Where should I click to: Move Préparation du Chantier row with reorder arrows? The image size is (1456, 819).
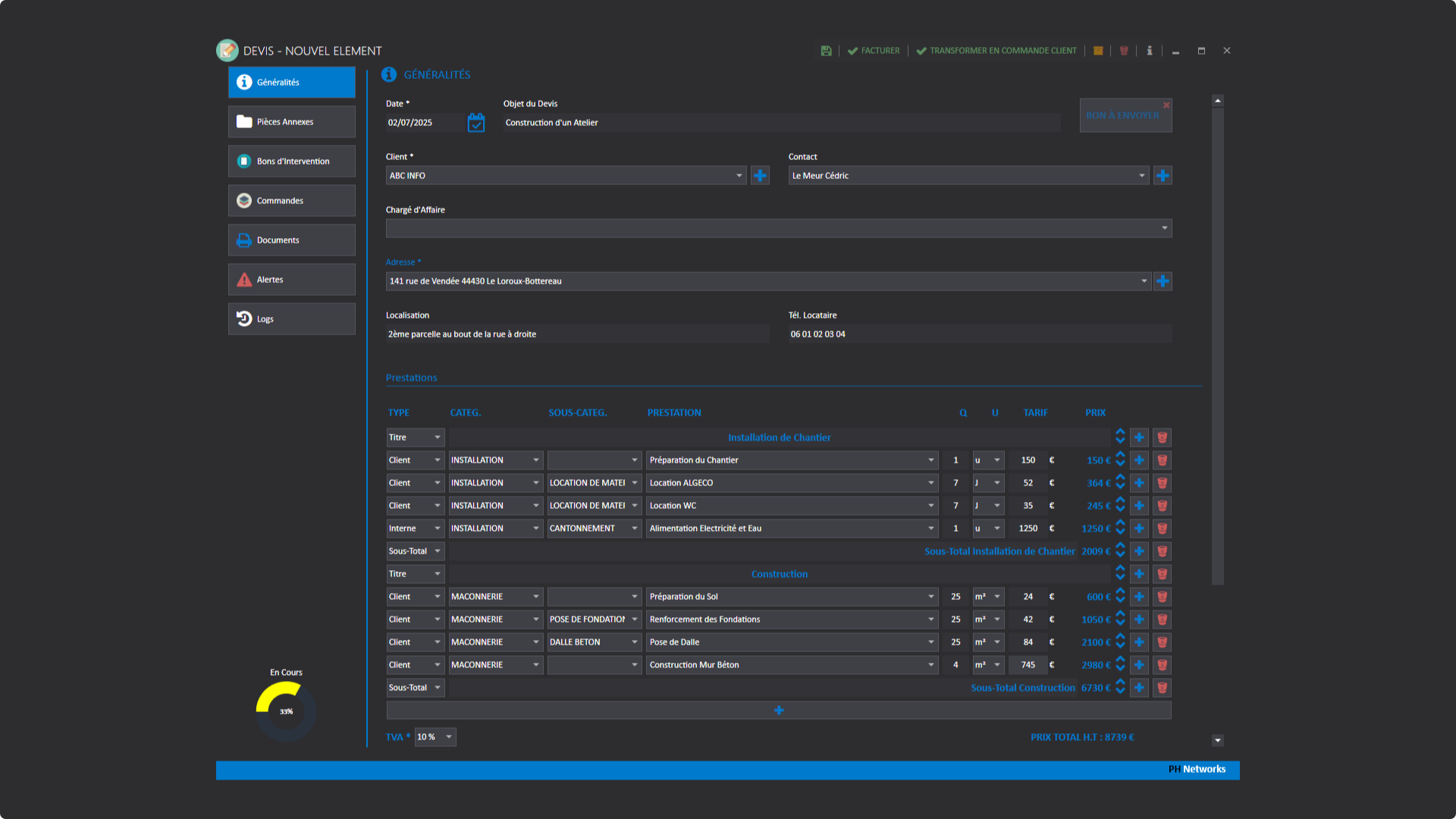coord(1120,460)
